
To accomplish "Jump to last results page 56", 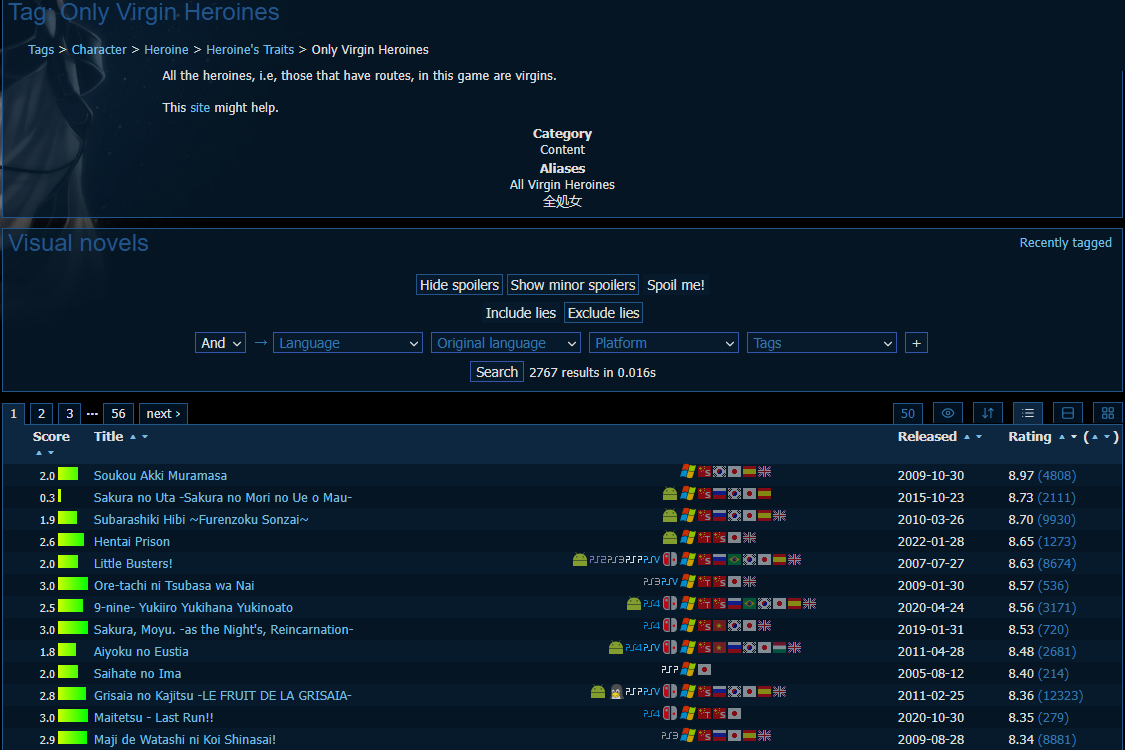I will pyautogui.click(x=118, y=413).
